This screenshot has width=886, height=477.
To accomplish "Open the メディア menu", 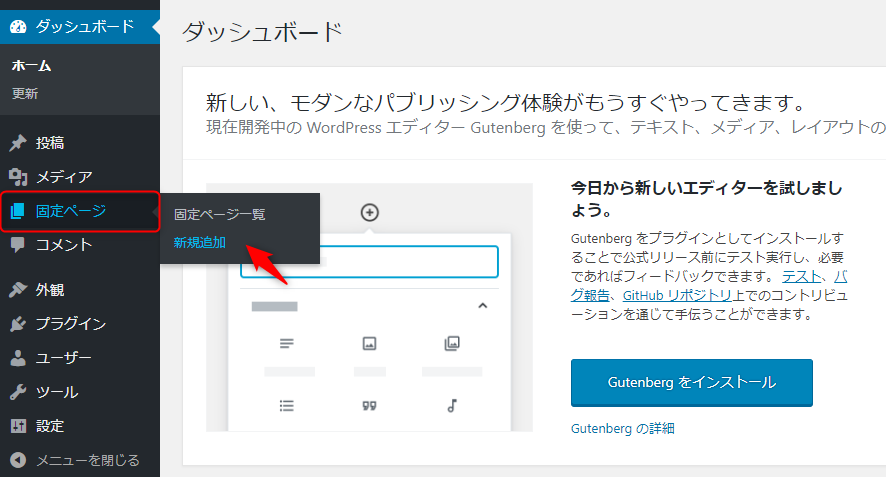I will coord(80,177).
